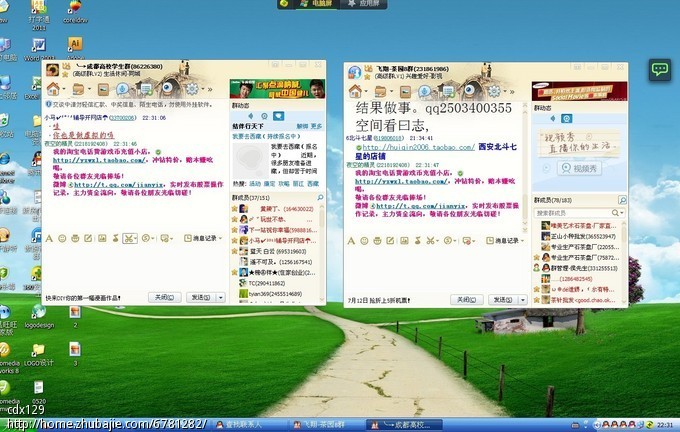Open font (A) options in 成都高校学生群 input toolbar
The width and height of the screenshot is (680, 432).
[49, 238]
